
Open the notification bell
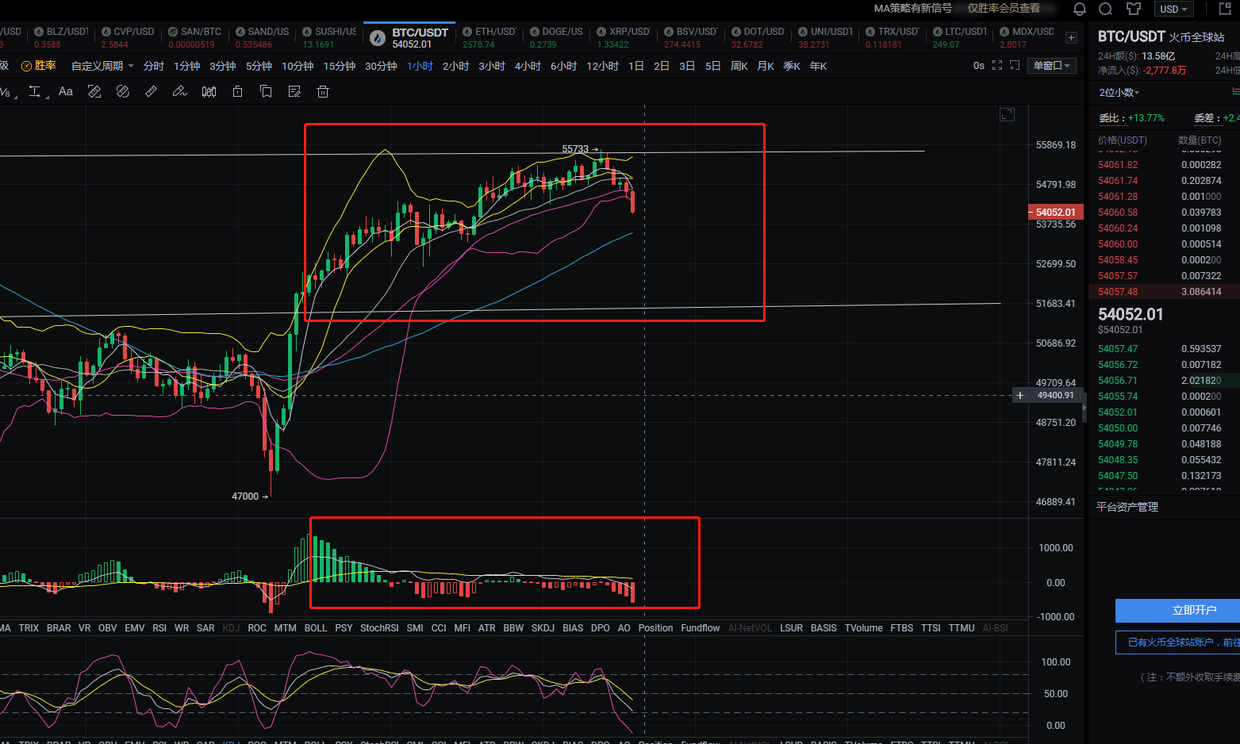1080,9
